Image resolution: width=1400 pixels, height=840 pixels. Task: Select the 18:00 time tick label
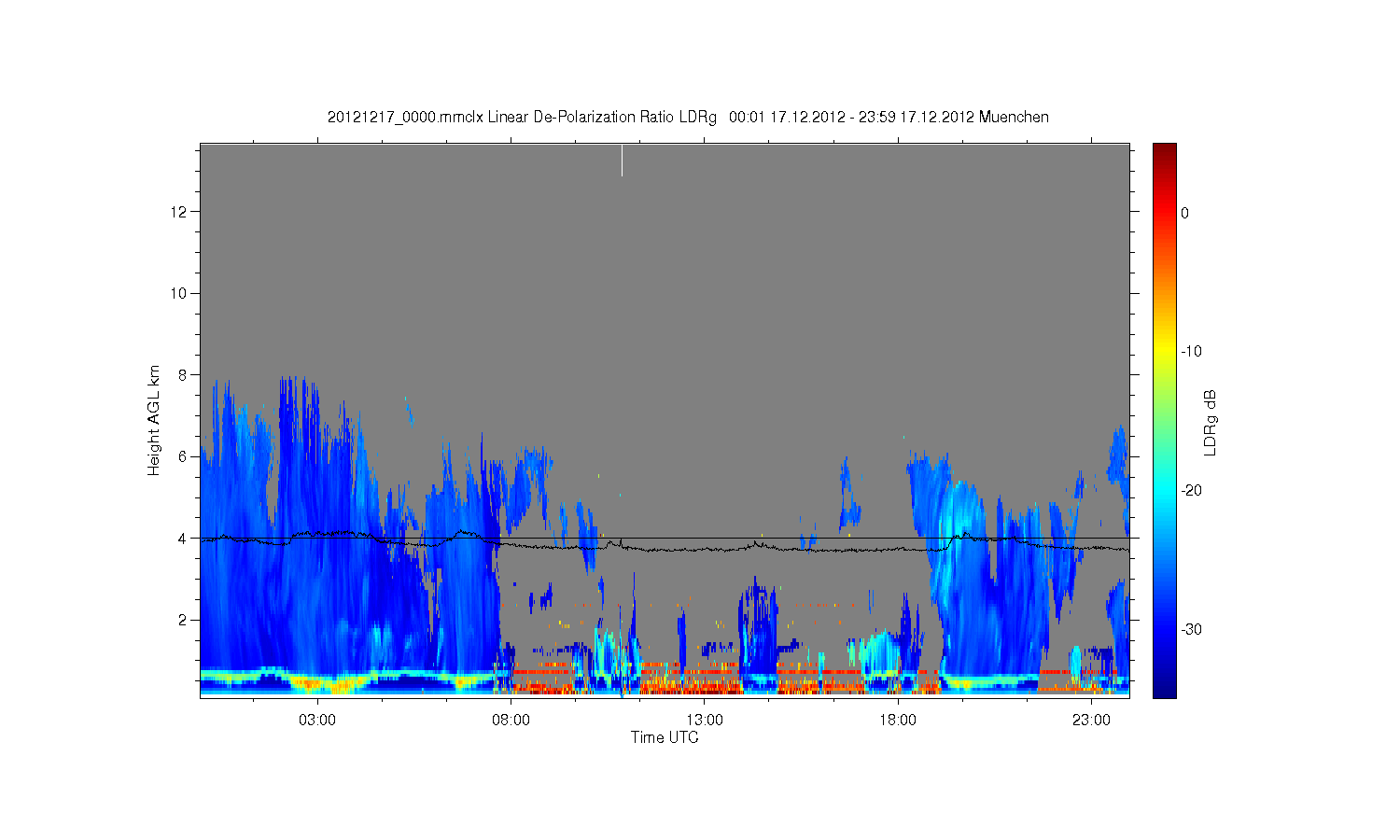tap(898, 721)
